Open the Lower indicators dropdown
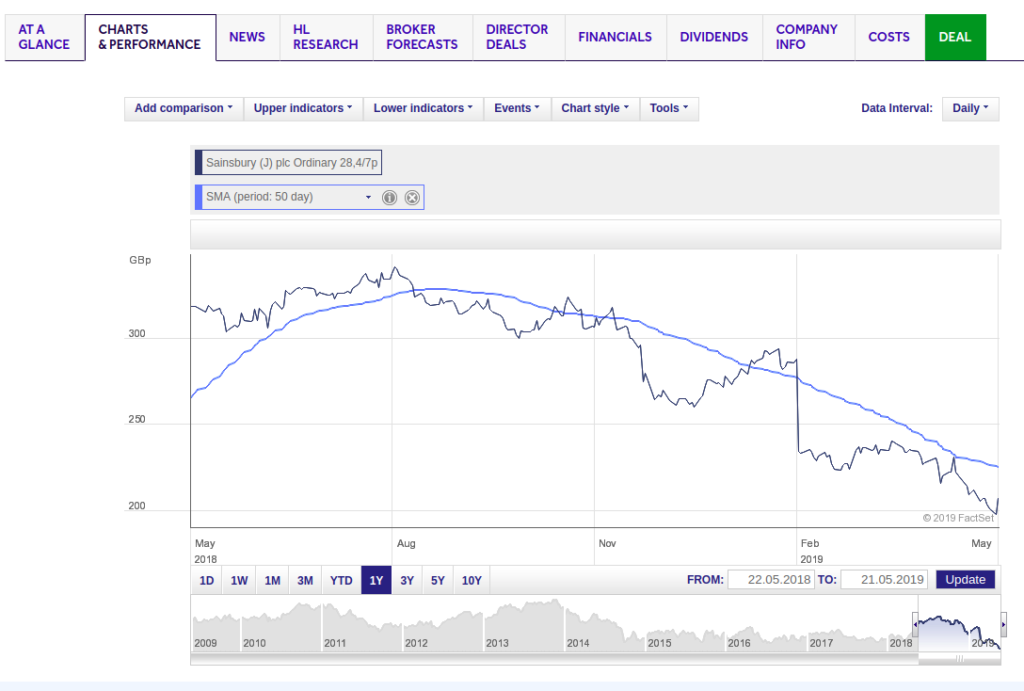The width and height of the screenshot is (1024, 691). [x=423, y=108]
